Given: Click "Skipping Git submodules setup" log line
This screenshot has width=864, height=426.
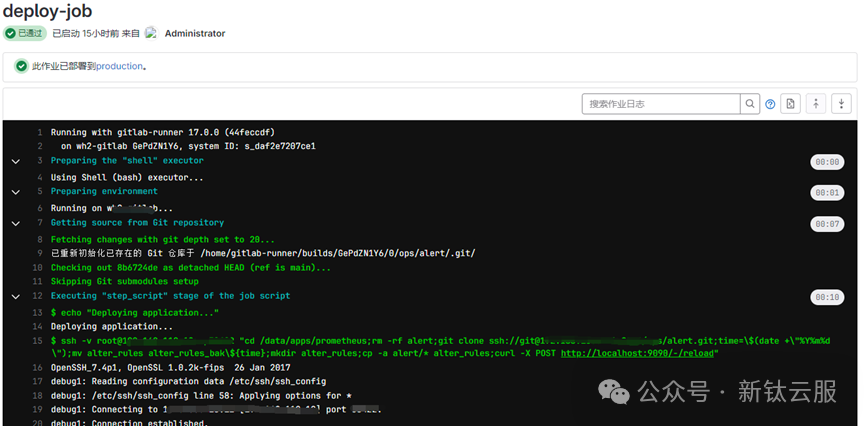Looking at the screenshot, I should click(x=125, y=282).
